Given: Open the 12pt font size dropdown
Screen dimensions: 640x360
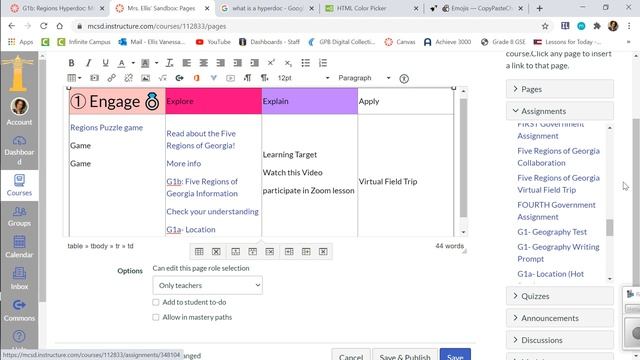Looking at the screenshot, I should 303,78.
